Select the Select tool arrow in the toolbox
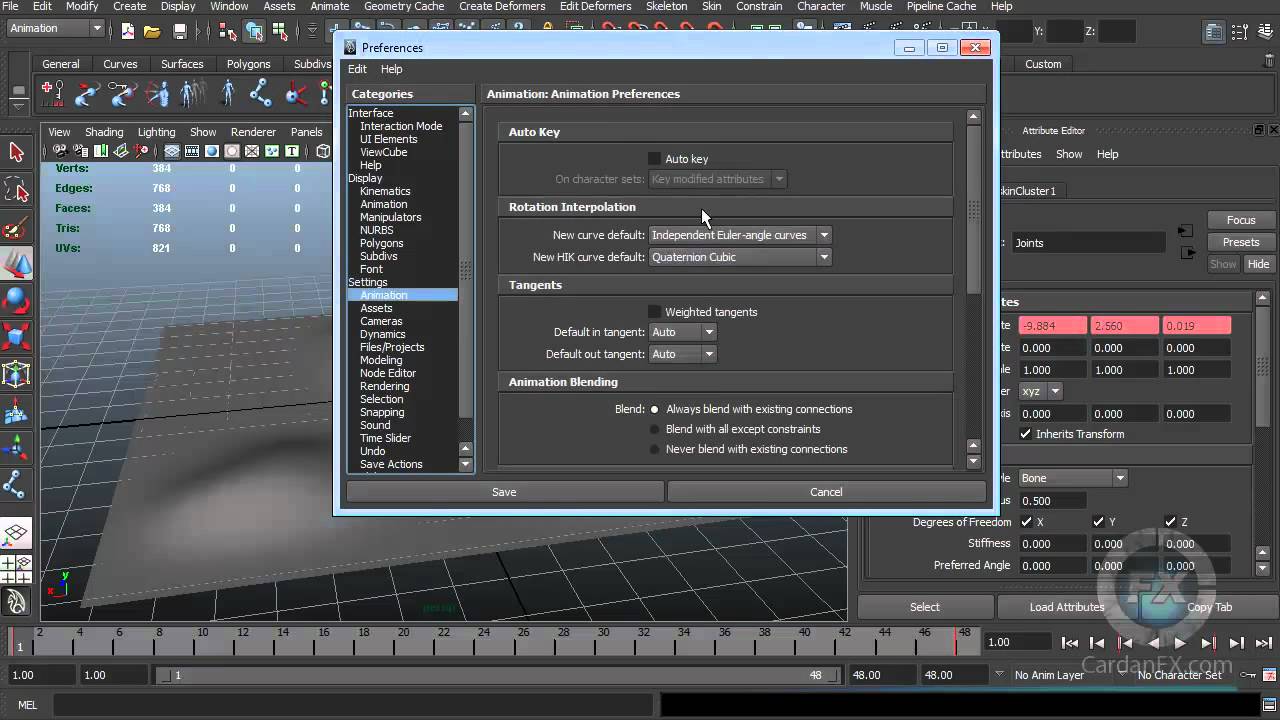The image size is (1280, 720). [x=16, y=152]
